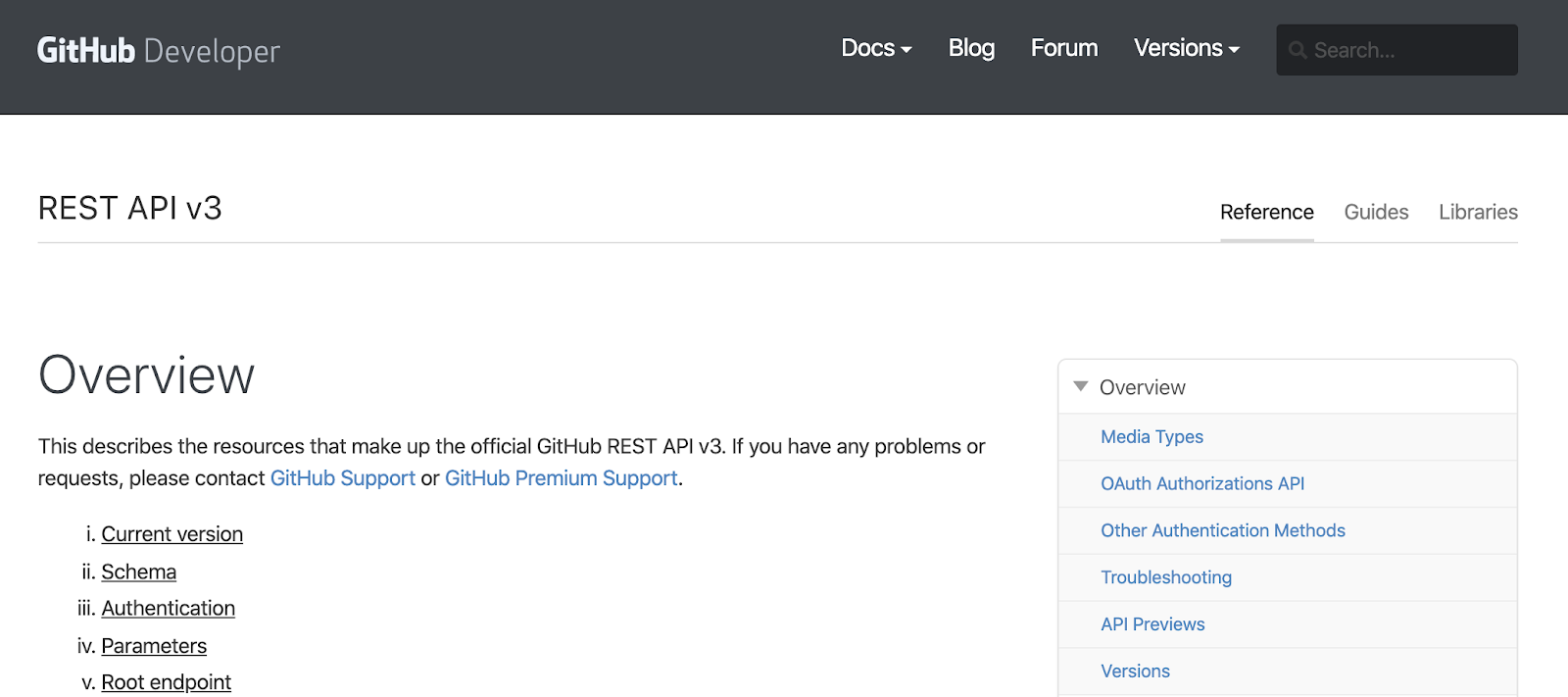Open the GitHub Support link
Image resolution: width=1568 pixels, height=697 pixels.
[343, 478]
